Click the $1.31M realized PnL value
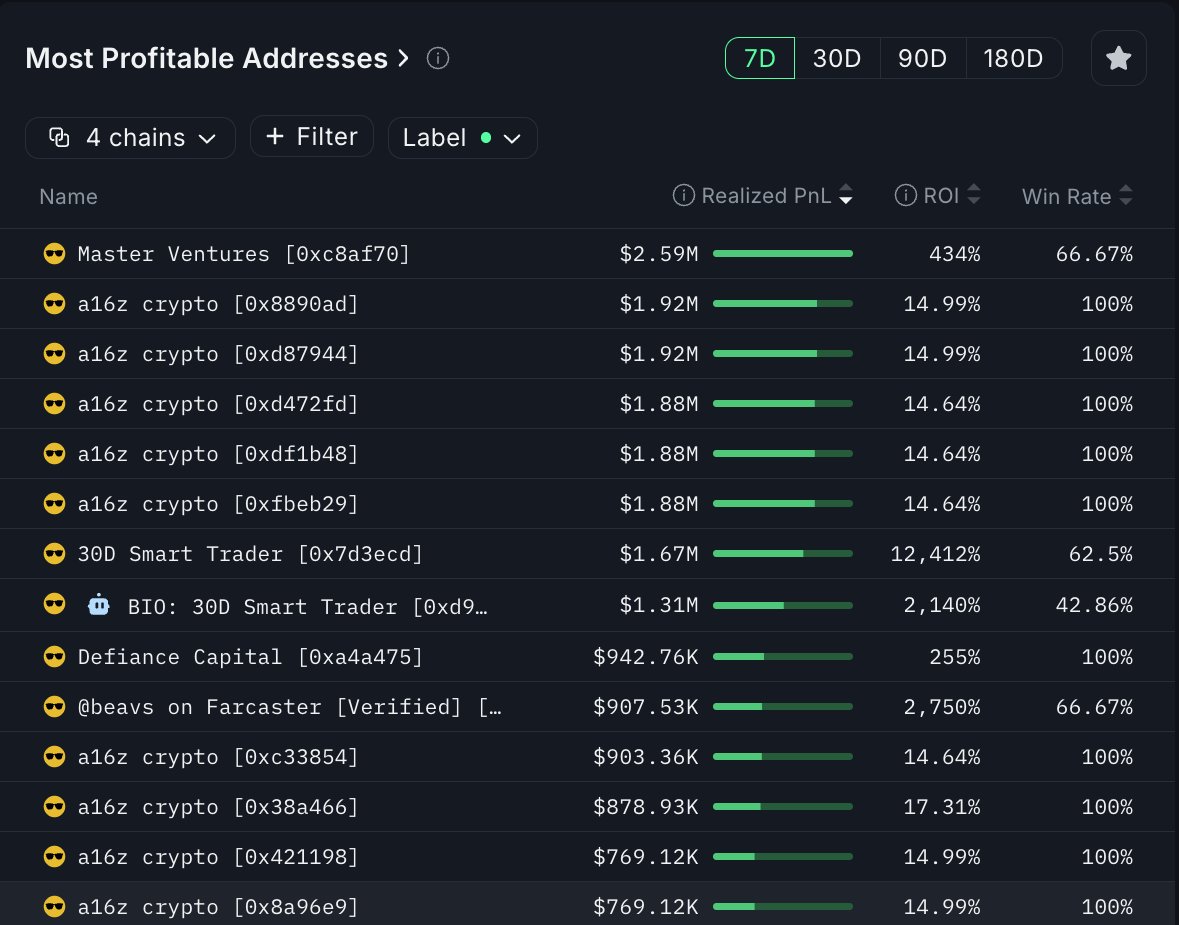 point(659,605)
